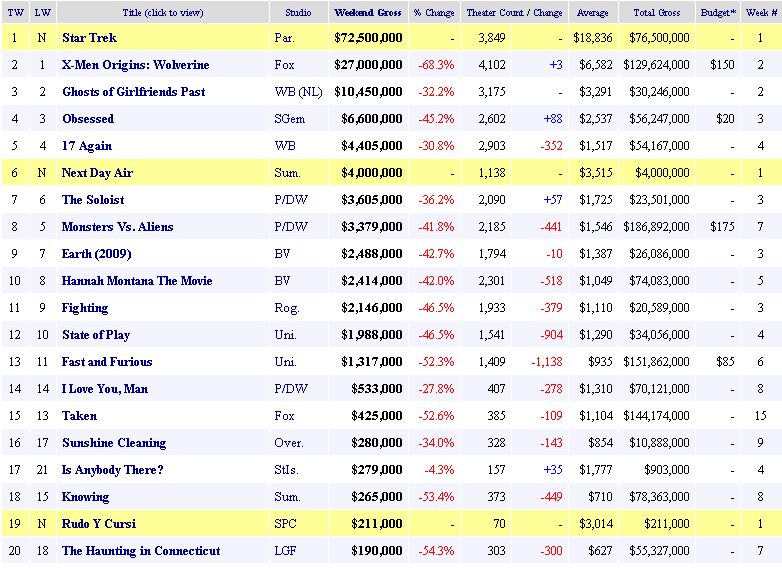Sort by % Change column header
The width and height of the screenshot is (782, 568).
[x=433, y=13]
